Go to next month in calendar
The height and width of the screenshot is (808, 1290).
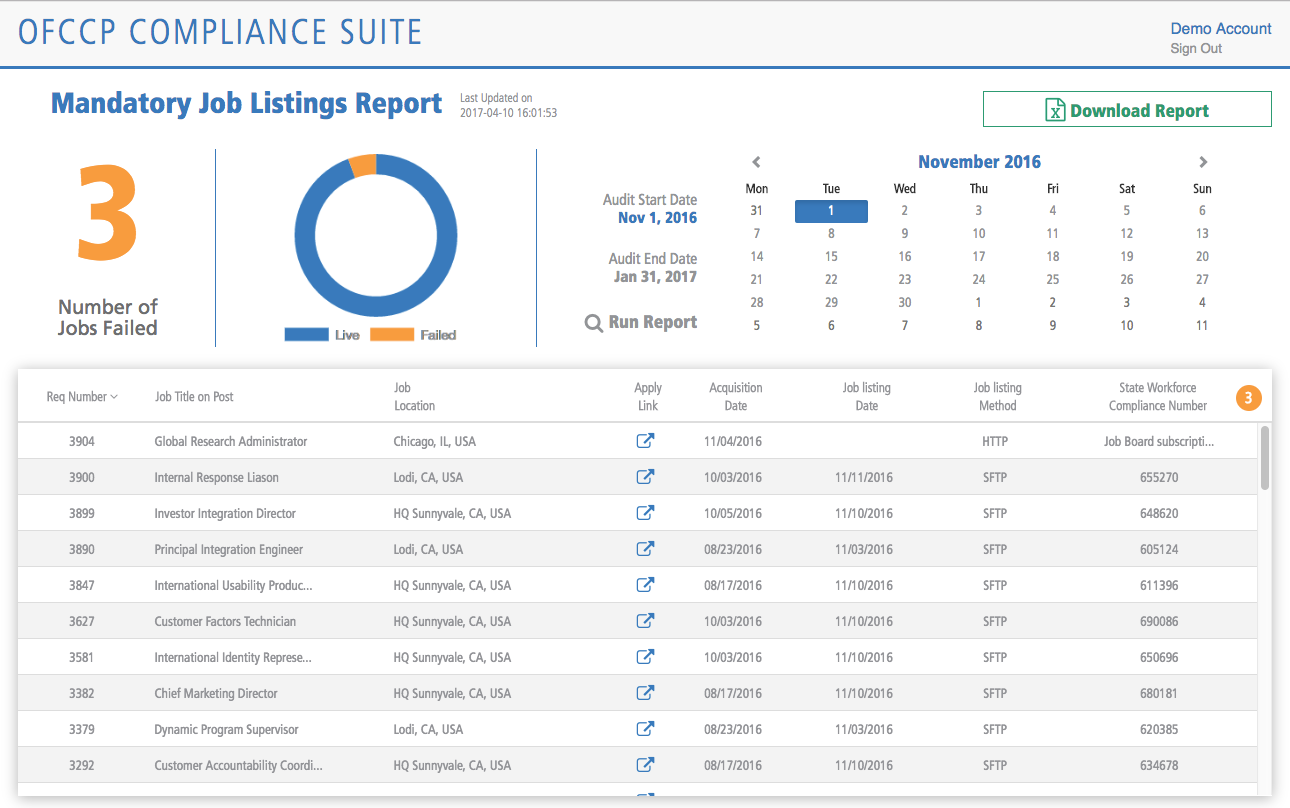click(x=1203, y=162)
